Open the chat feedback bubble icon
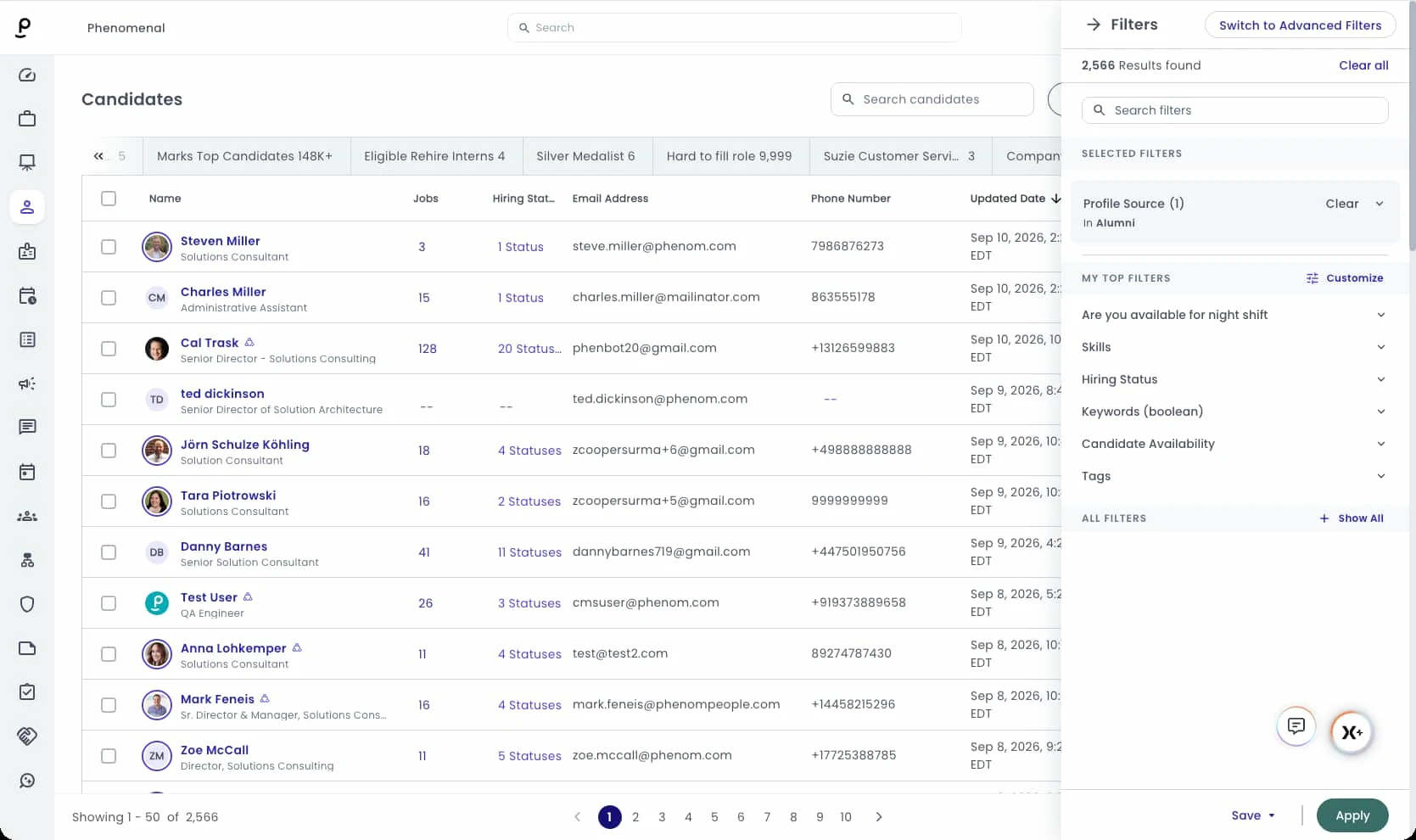 pyautogui.click(x=1296, y=726)
